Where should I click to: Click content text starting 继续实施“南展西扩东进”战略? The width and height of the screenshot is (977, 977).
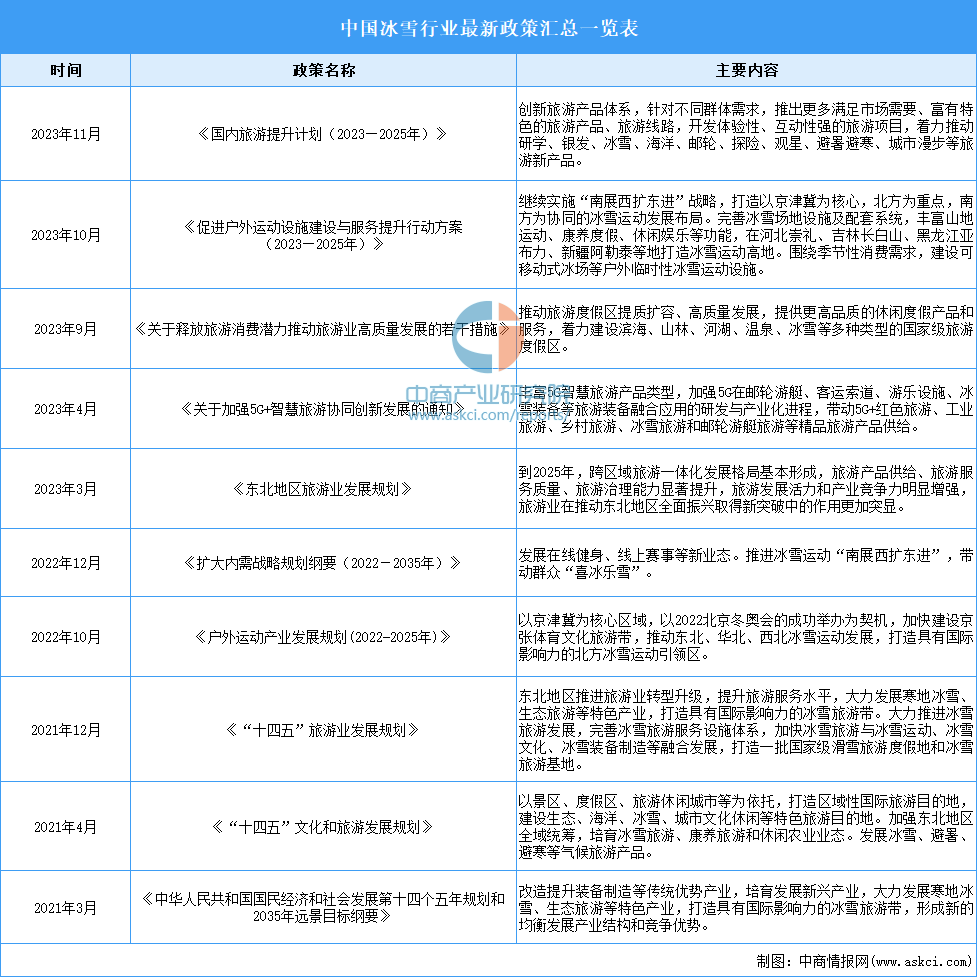tap(746, 236)
